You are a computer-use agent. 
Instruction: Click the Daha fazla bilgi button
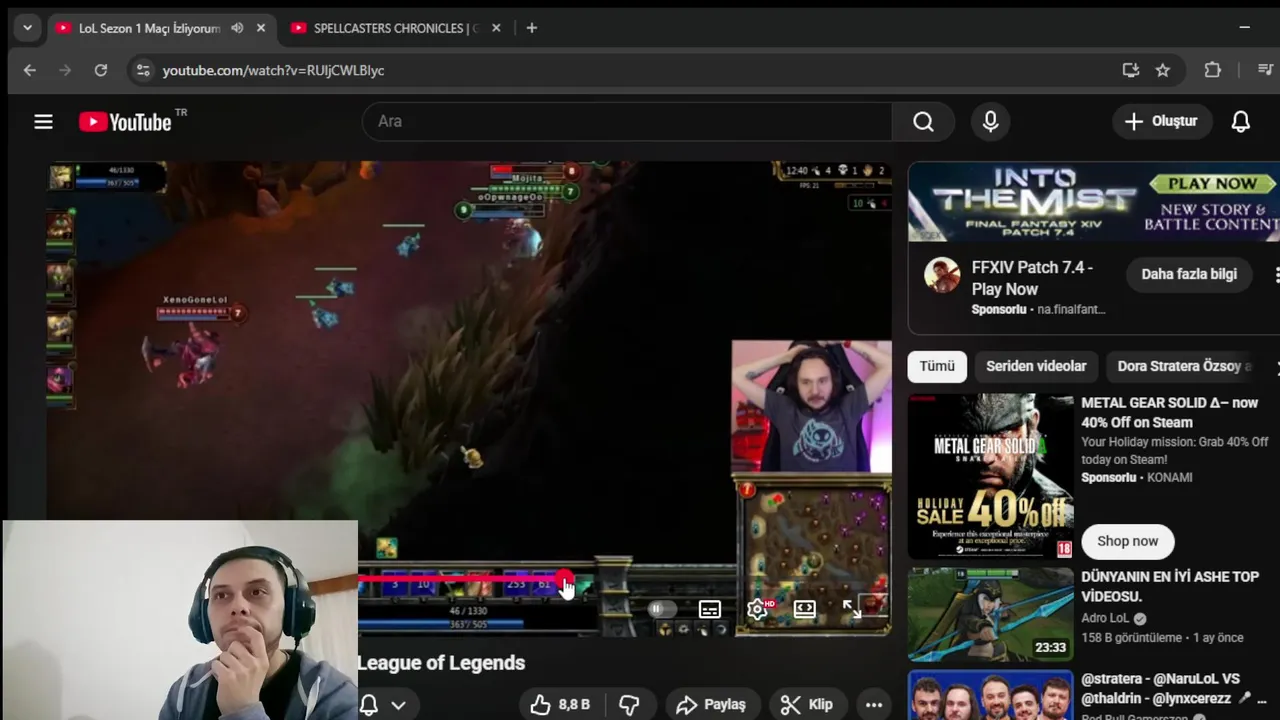coord(1189,274)
